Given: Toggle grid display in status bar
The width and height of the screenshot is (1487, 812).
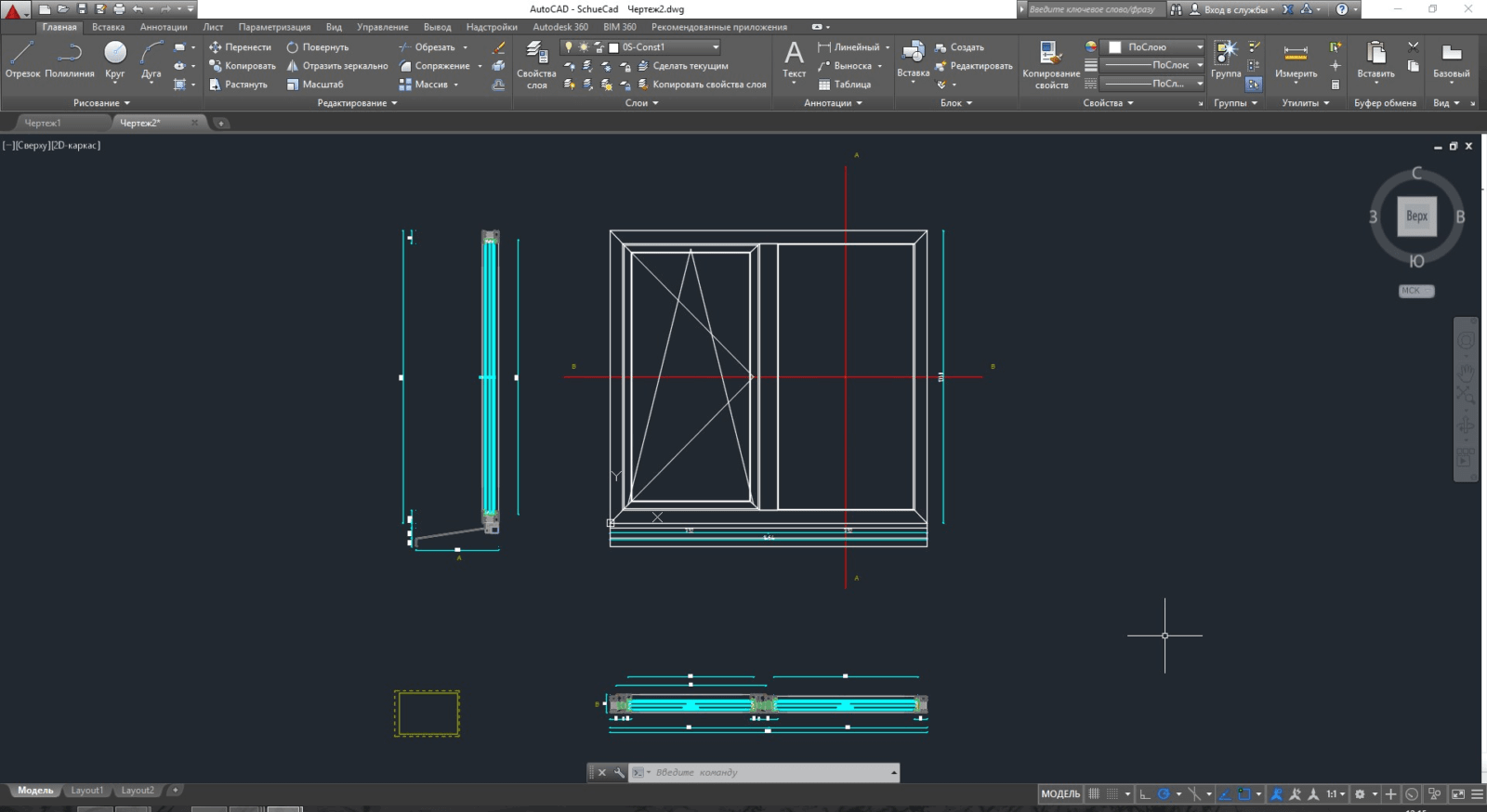Looking at the screenshot, I should coord(1094,794).
